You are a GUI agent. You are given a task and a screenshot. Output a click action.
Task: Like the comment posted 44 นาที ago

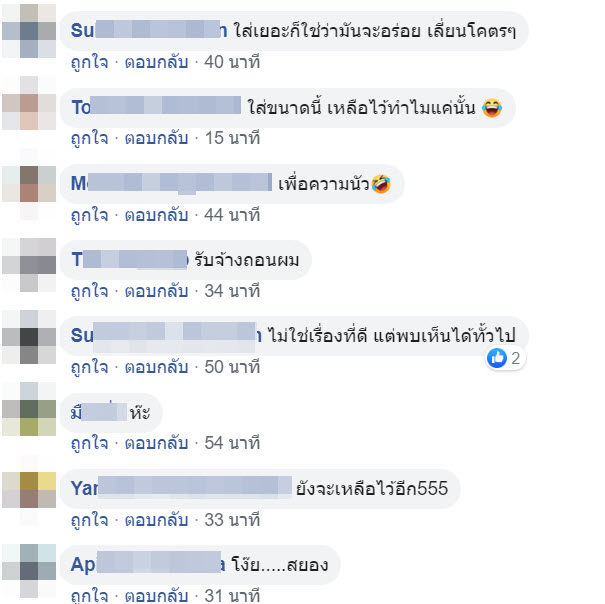(x=90, y=215)
